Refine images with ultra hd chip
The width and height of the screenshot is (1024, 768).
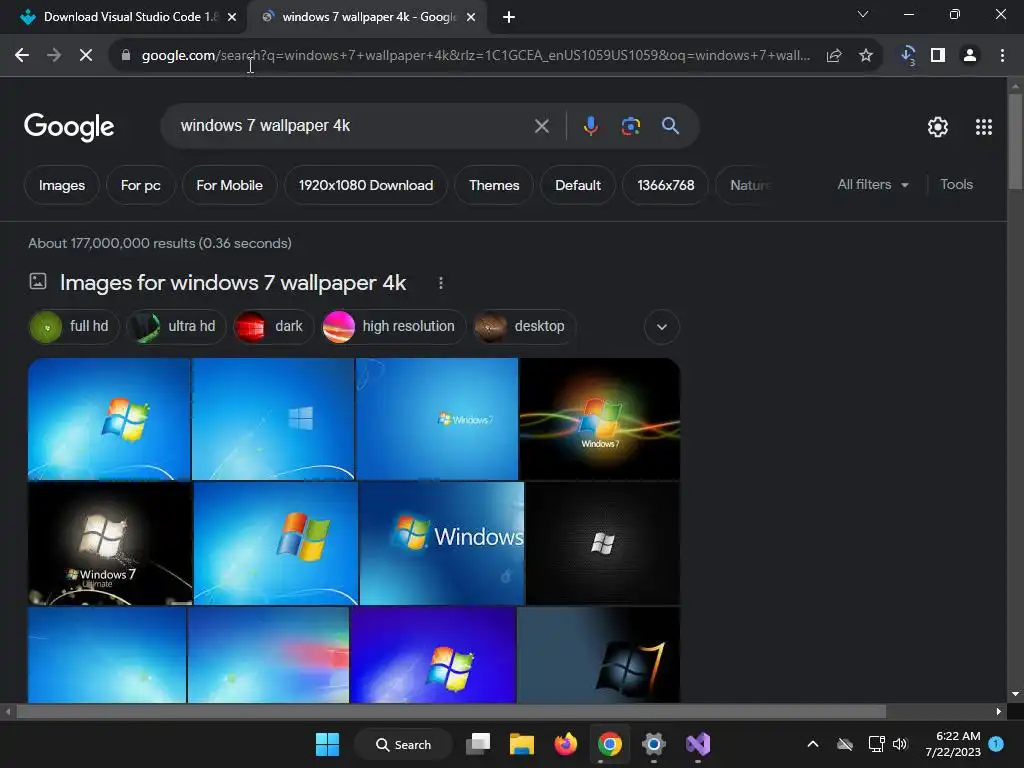coord(176,327)
